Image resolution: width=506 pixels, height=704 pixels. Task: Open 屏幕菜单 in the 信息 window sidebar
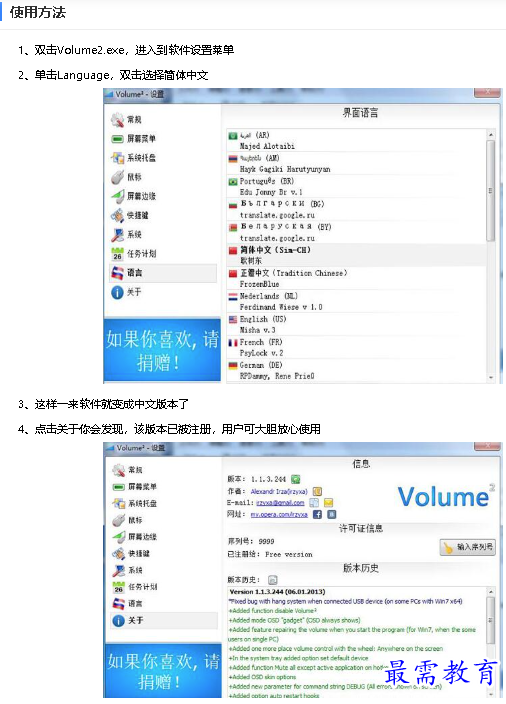coord(164,487)
